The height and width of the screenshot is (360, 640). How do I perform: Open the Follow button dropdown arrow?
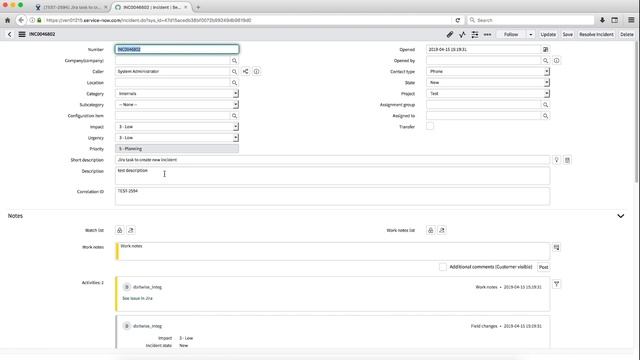pyautogui.click(x=531, y=35)
